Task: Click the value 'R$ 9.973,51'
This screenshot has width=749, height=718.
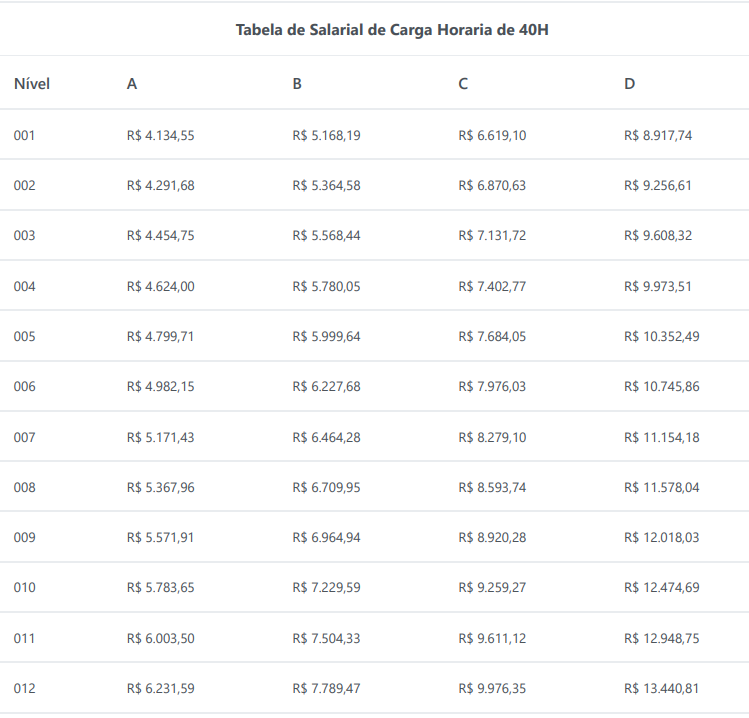Action: (658, 286)
